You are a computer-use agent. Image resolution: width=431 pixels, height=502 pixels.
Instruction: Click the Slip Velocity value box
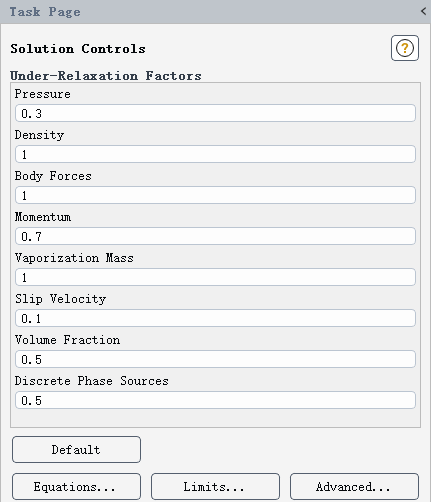pyautogui.click(x=215, y=318)
